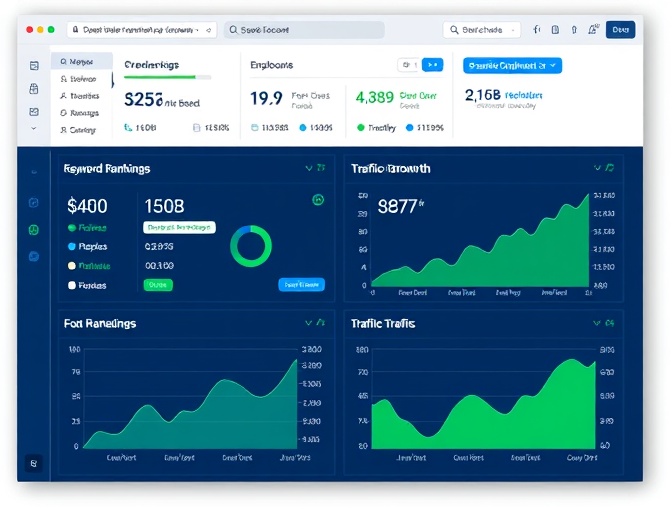Click the magnifier icon in the center search bar
Viewport: 672px width, 512px height.
233,30
